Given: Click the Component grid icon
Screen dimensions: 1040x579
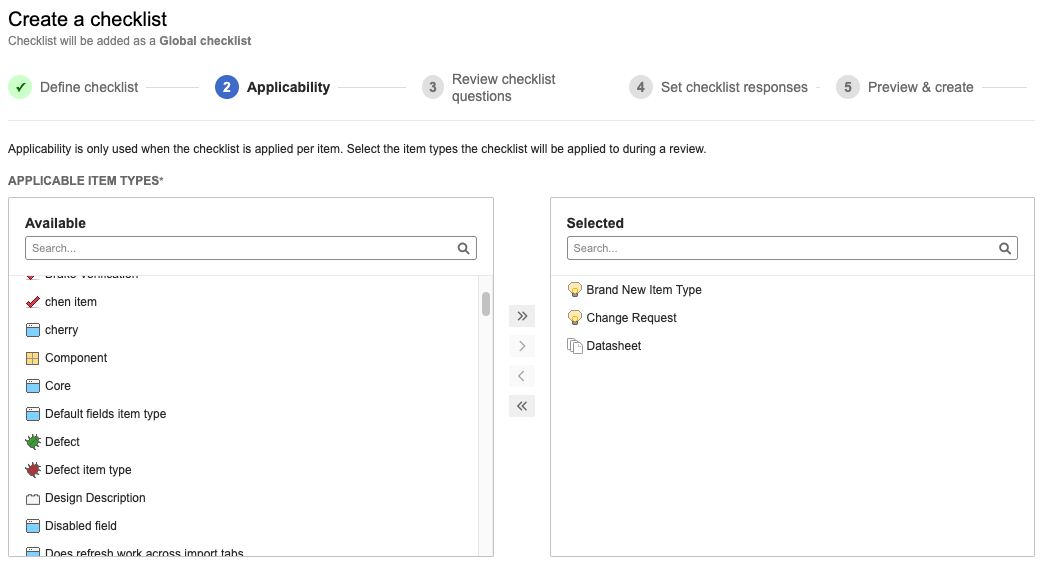Looking at the screenshot, I should pos(32,358).
